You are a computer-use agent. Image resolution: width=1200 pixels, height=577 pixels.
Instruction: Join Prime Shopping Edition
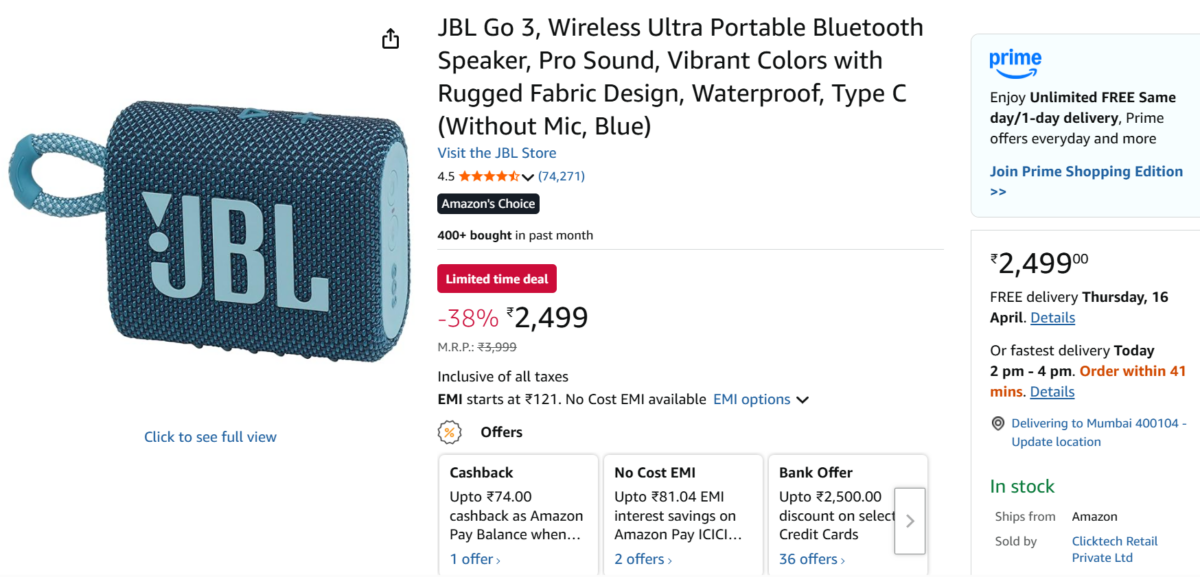point(1086,171)
